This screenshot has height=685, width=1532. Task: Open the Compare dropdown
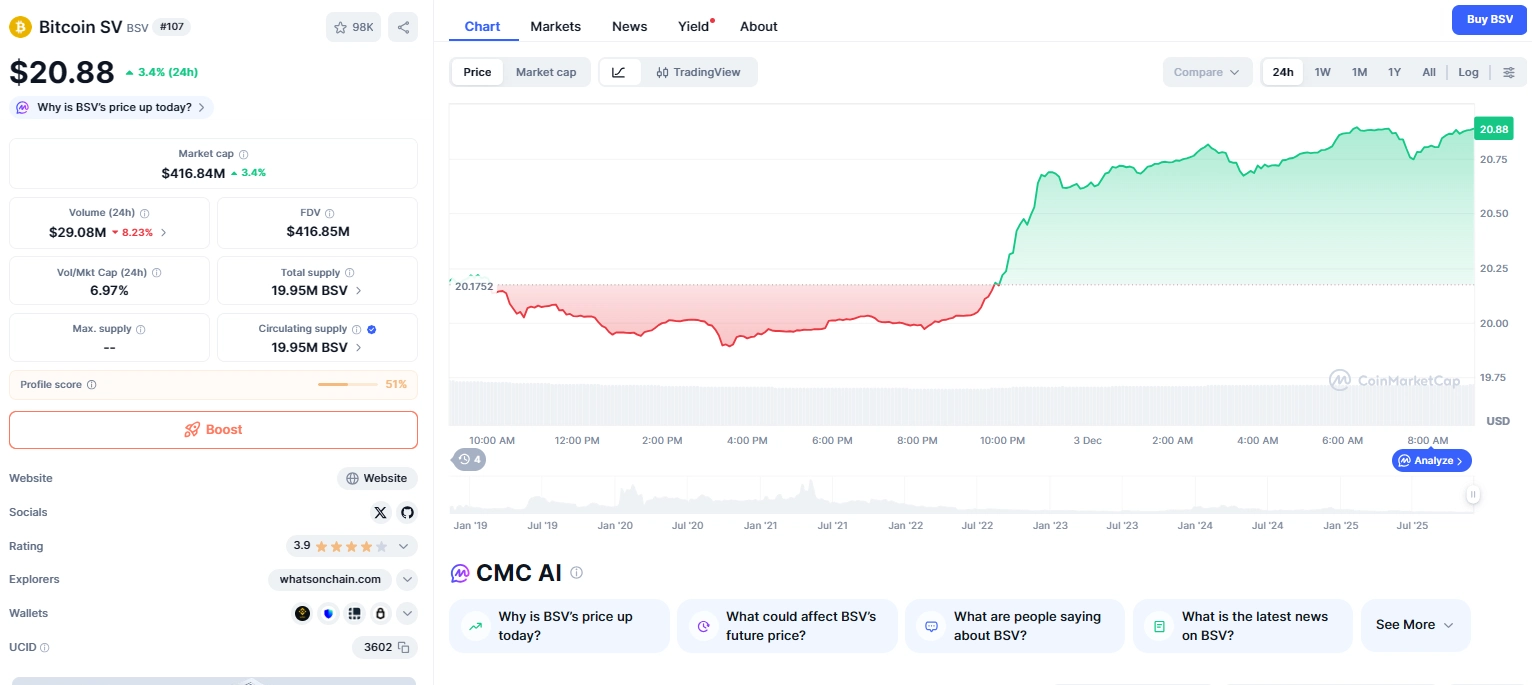pos(1206,72)
